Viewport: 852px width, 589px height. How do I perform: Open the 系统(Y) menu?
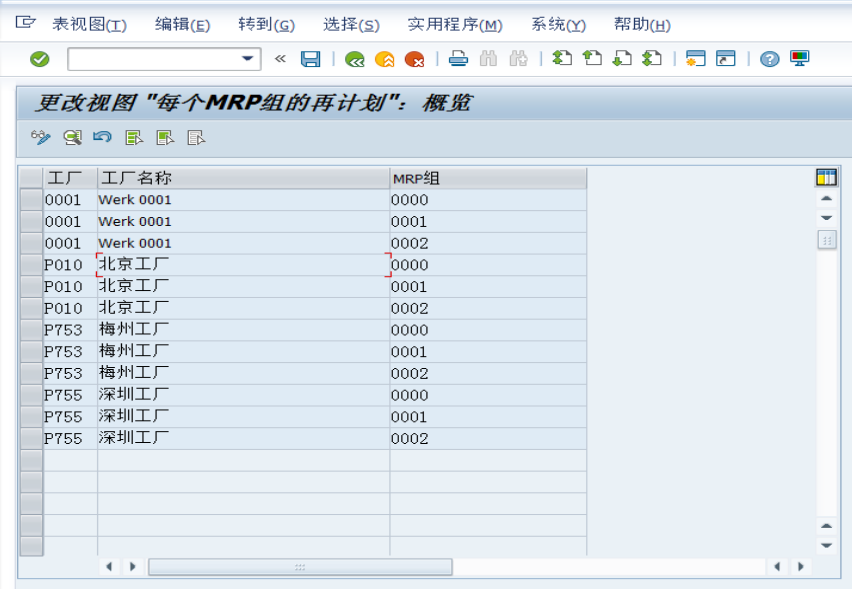558,24
